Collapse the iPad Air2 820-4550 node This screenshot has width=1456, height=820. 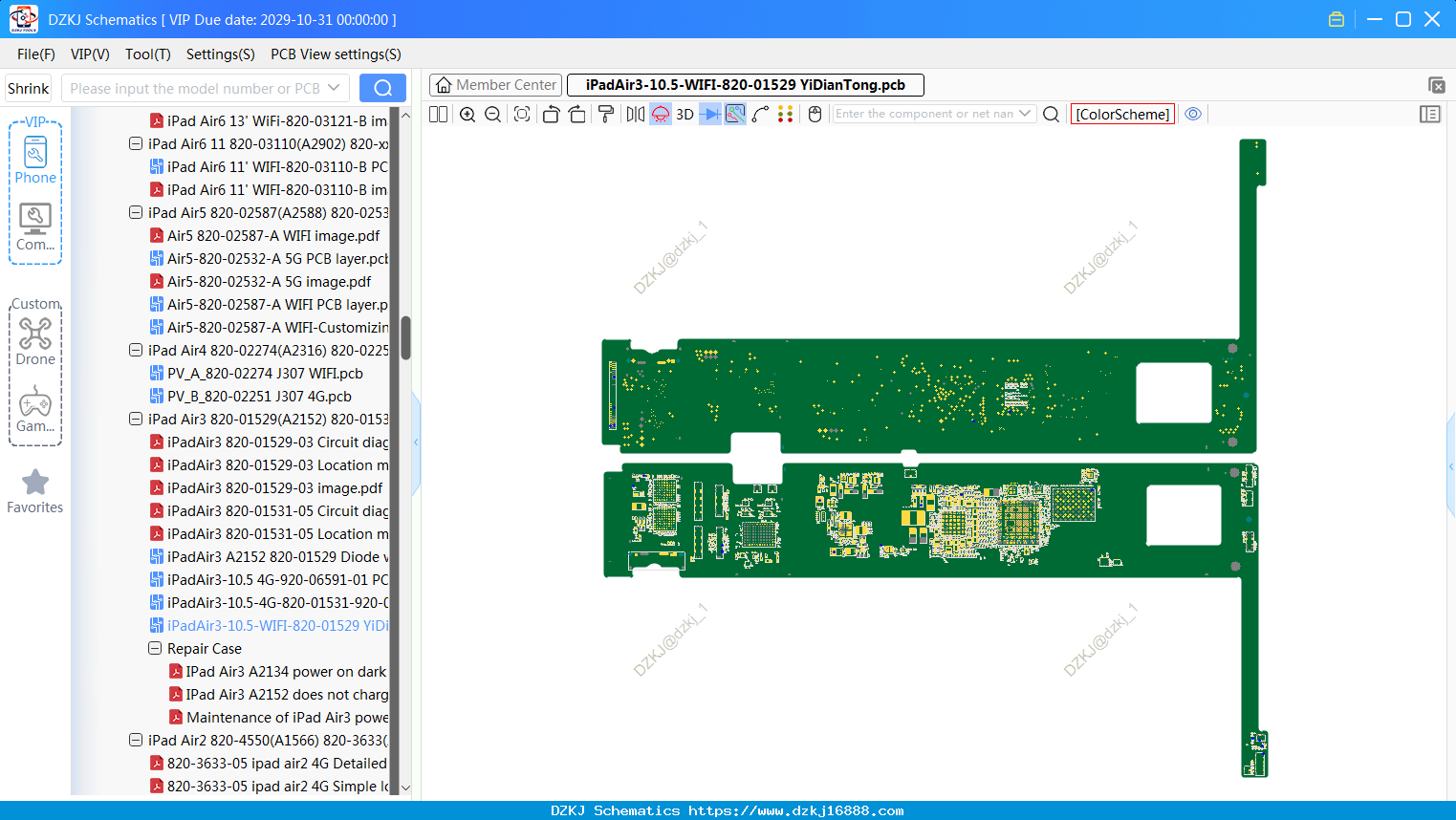pos(136,740)
